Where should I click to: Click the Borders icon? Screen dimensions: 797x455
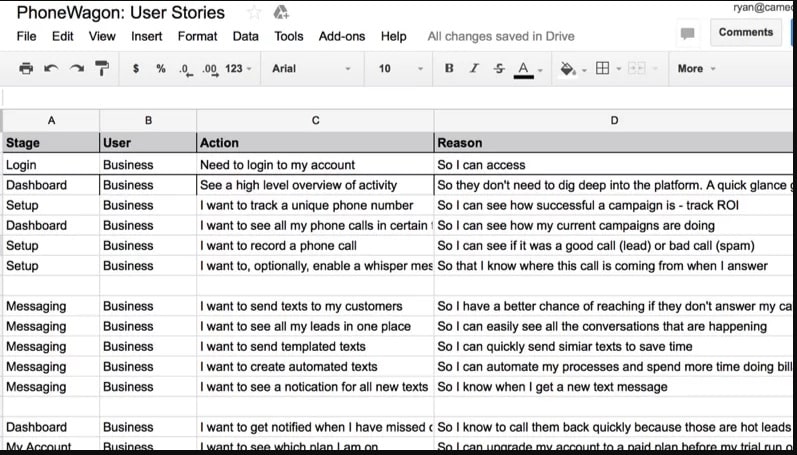coord(602,68)
